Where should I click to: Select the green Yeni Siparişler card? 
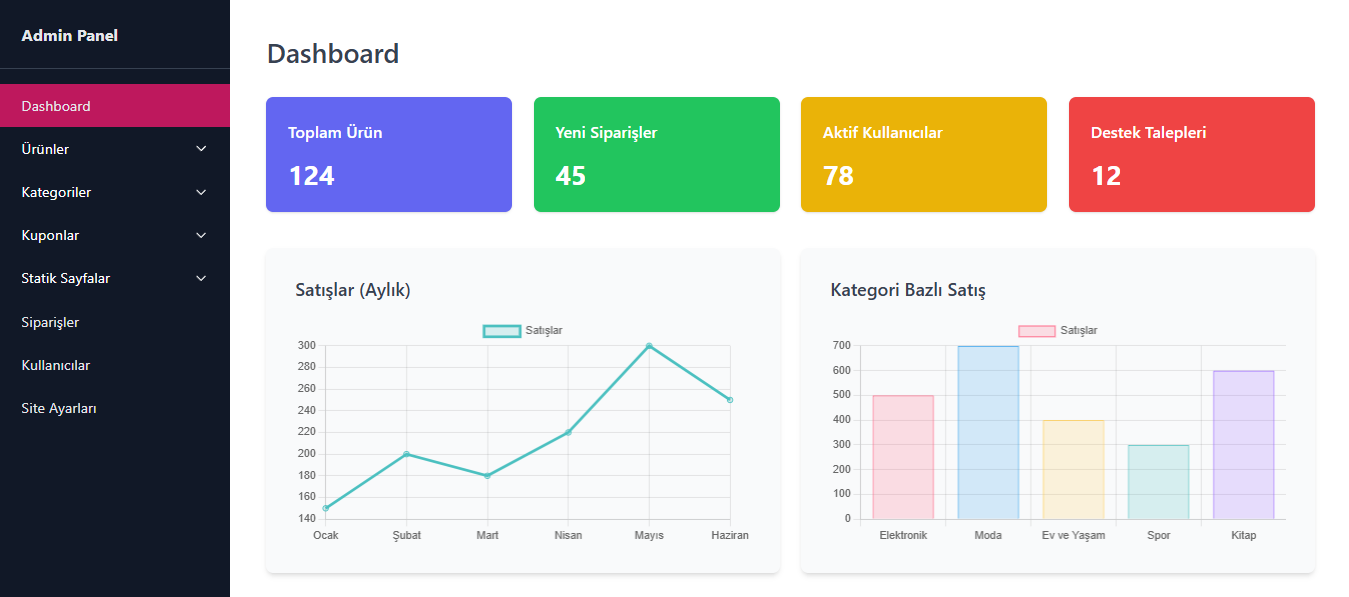pos(656,154)
